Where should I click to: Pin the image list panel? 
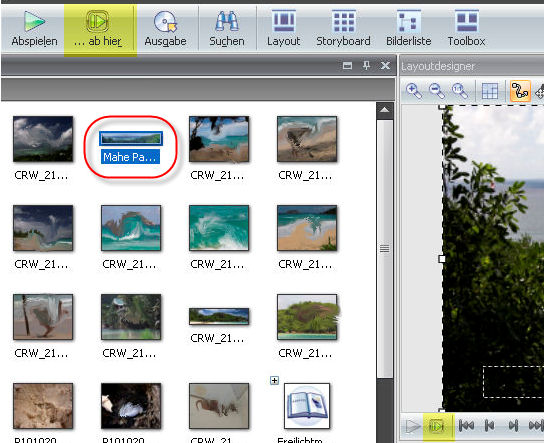[366, 65]
